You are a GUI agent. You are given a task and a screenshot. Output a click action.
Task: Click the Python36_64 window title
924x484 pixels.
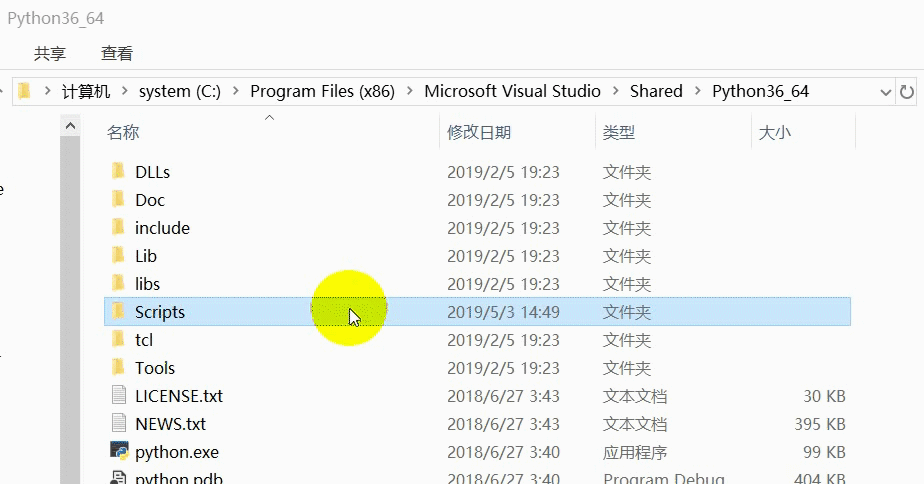pos(55,18)
